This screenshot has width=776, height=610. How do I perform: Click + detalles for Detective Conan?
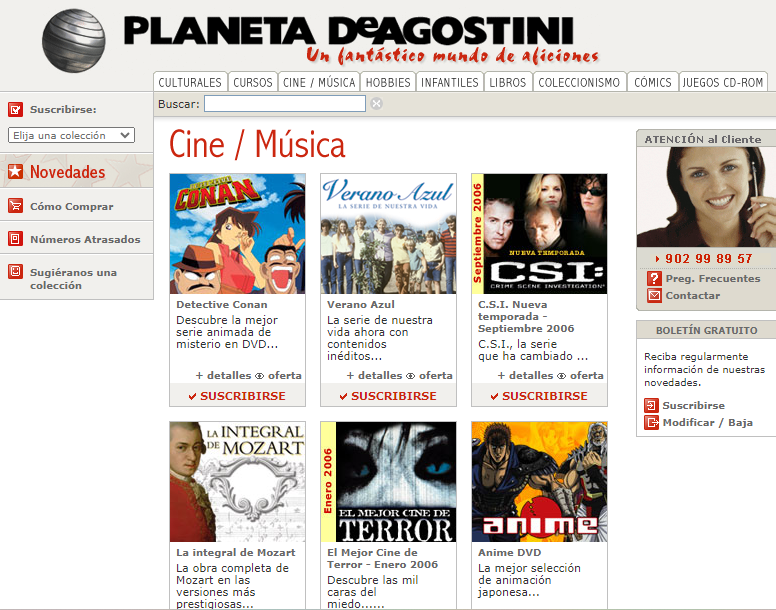[x=224, y=375]
